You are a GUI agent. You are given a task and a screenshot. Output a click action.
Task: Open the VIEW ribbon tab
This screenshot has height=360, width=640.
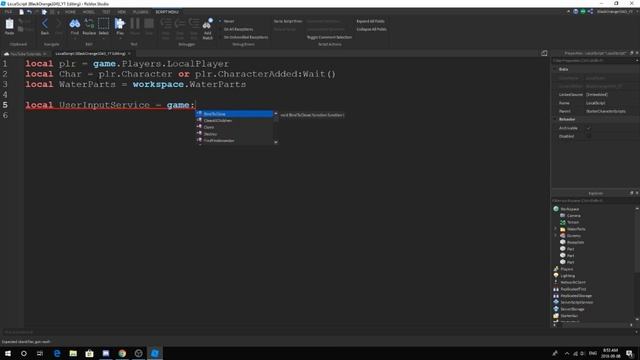pos(121,12)
